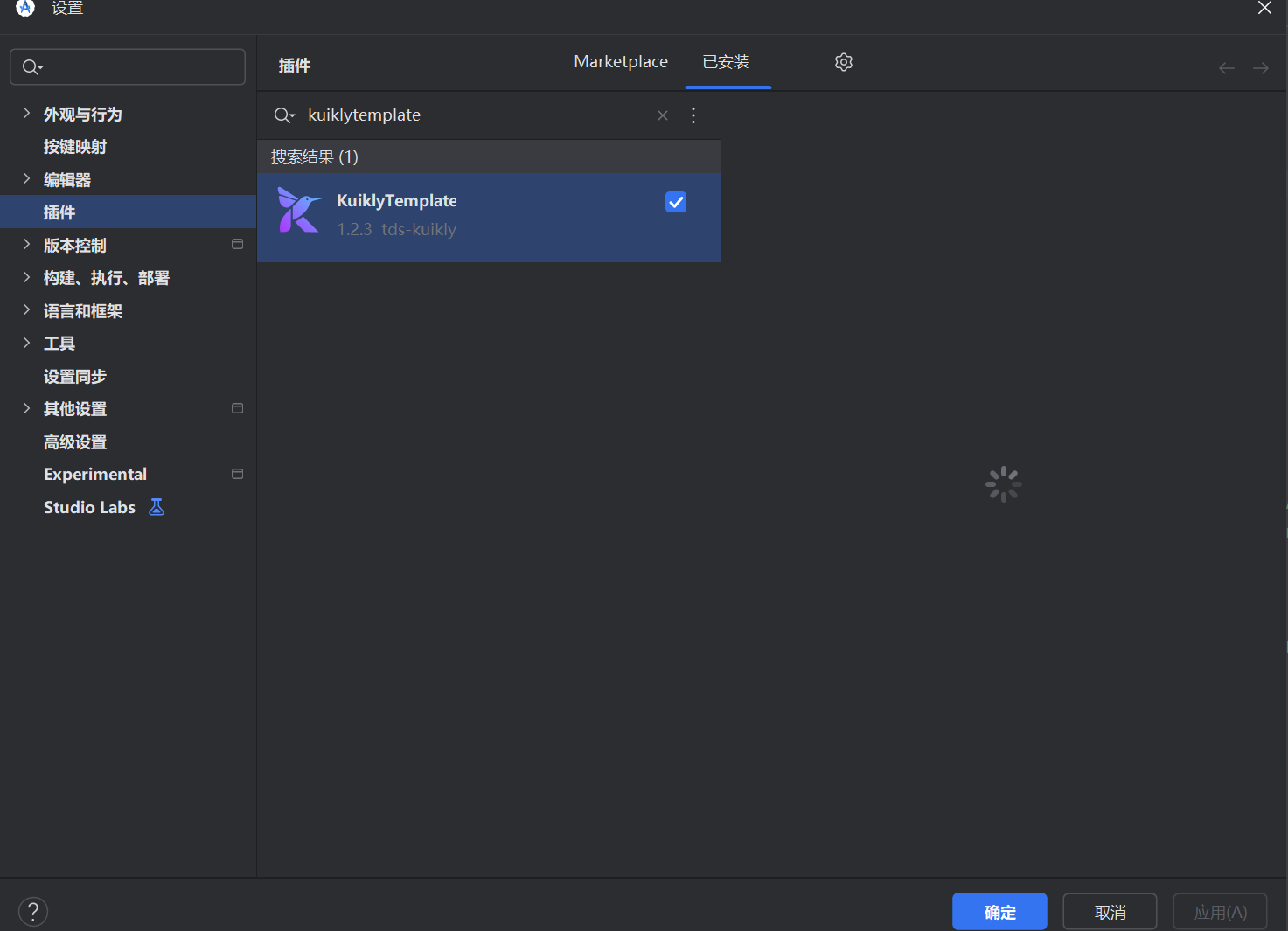Switch to the Marketplace tab
This screenshot has width=1288, height=931.
coord(621,62)
